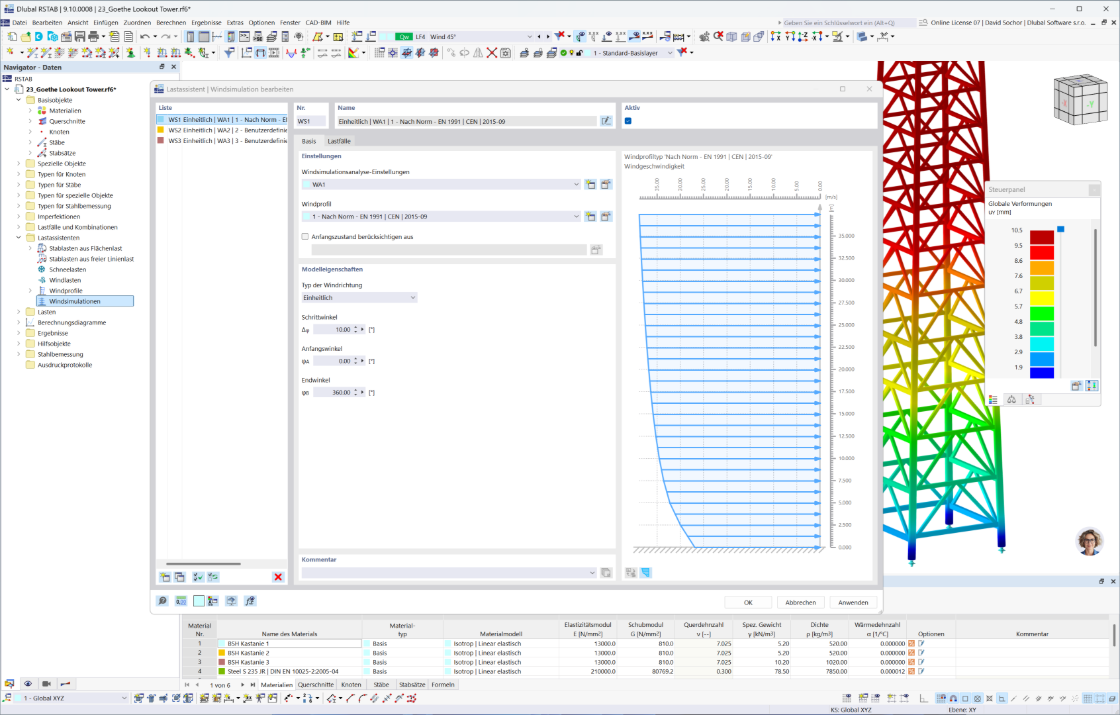This screenshot has width=1120, height=715.
Task: Click the Abbrechen button
Action: (801, 602)
